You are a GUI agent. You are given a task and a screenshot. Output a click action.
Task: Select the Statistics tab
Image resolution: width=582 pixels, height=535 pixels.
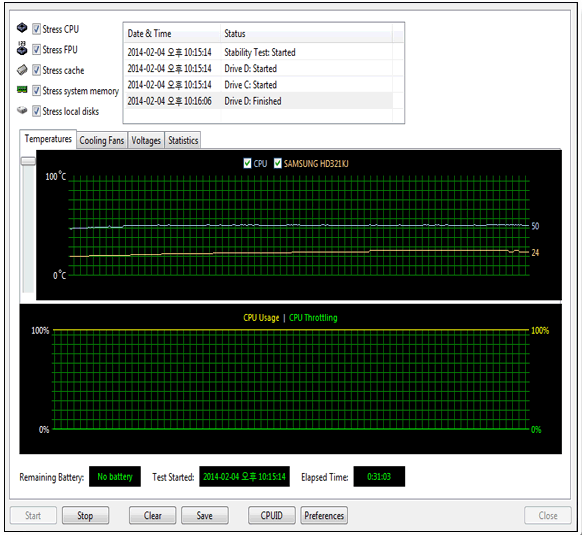pyautogui.click(x=183, y=140)
